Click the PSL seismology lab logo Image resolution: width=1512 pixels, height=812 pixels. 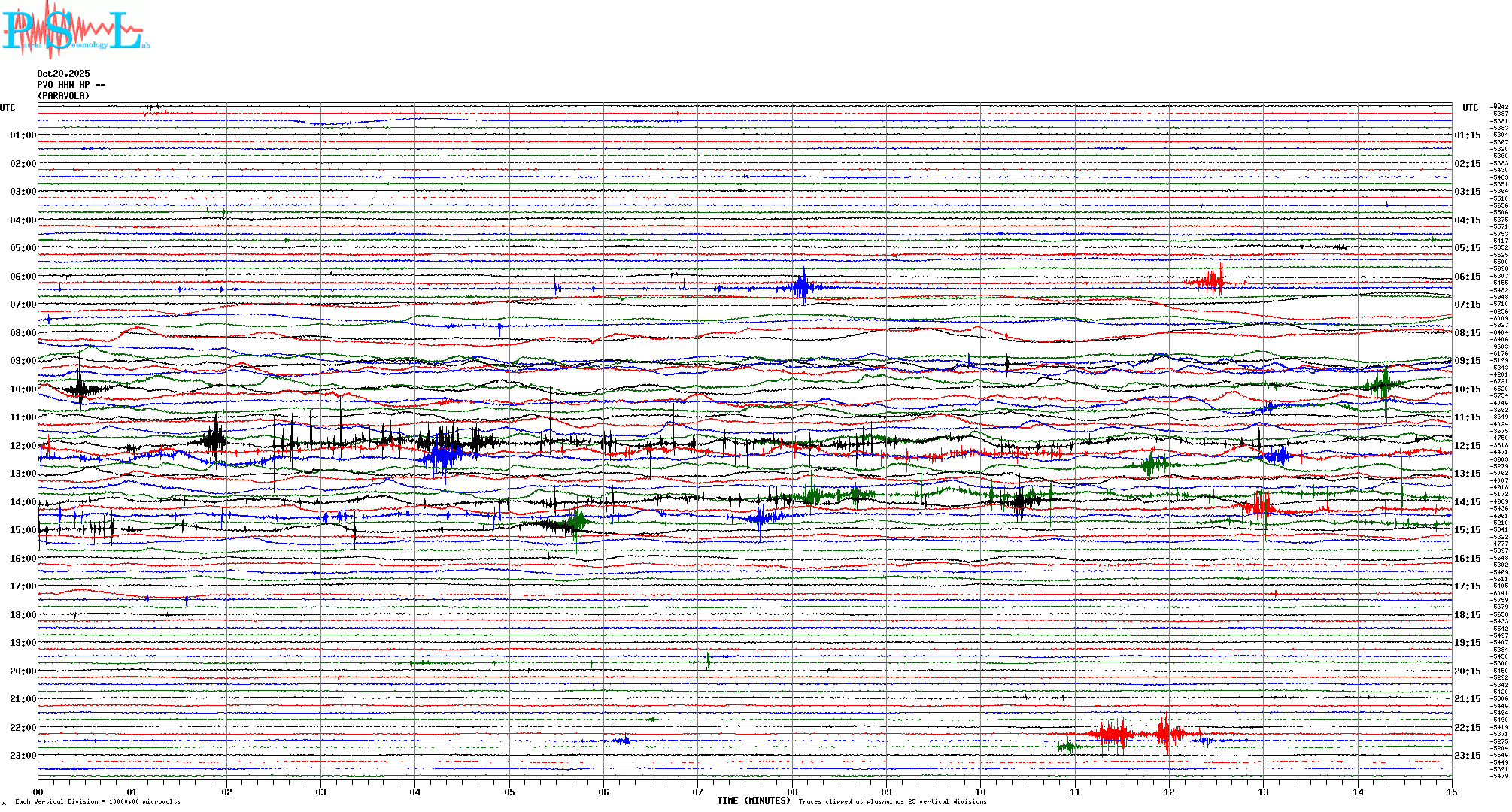(75, 30)
